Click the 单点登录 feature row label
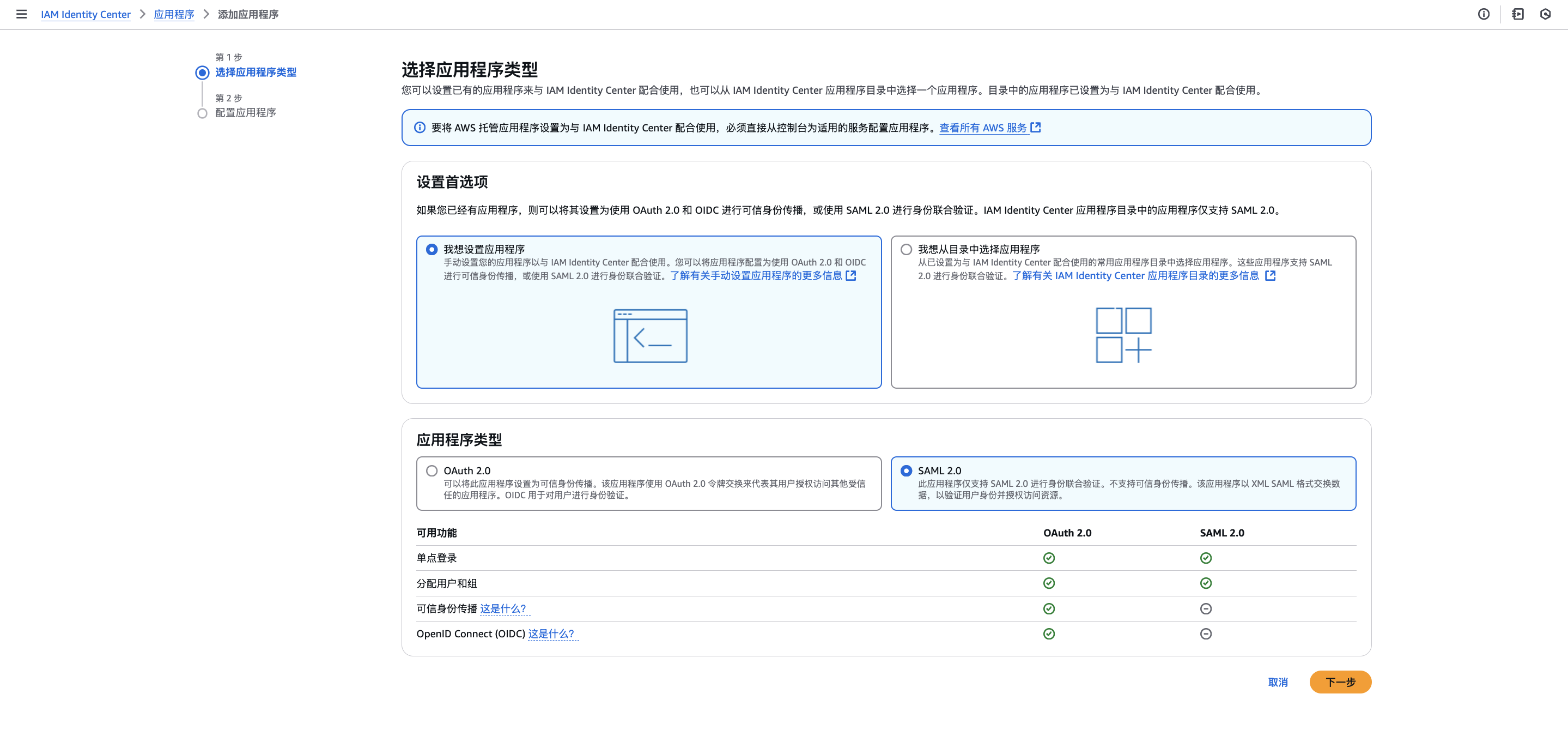This screenshot has width=1568, height=736. 436,558
